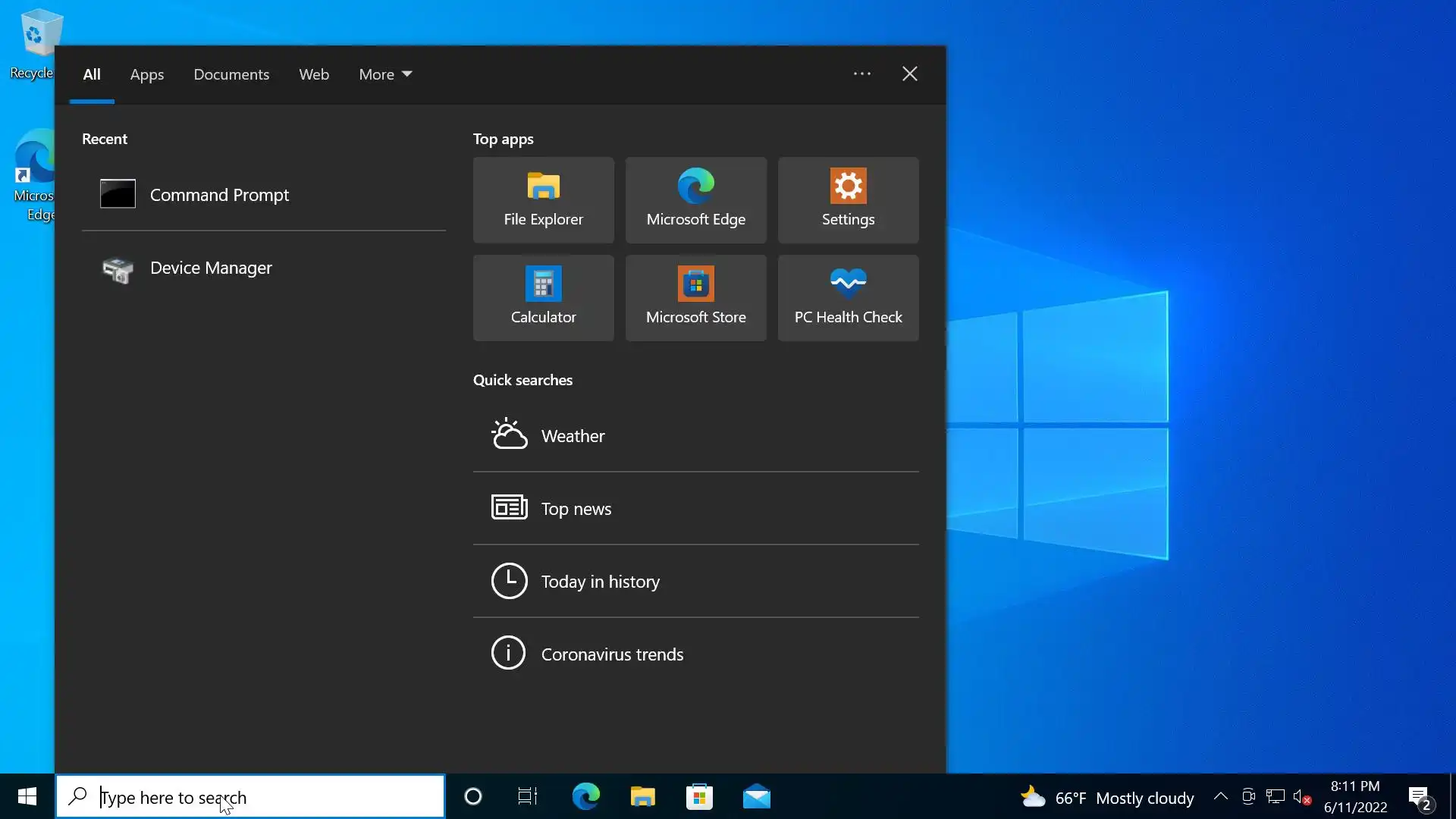Open the three-dot options menu
The width and height of the screenshot is (1456, 819).
(x=861, y=74)
